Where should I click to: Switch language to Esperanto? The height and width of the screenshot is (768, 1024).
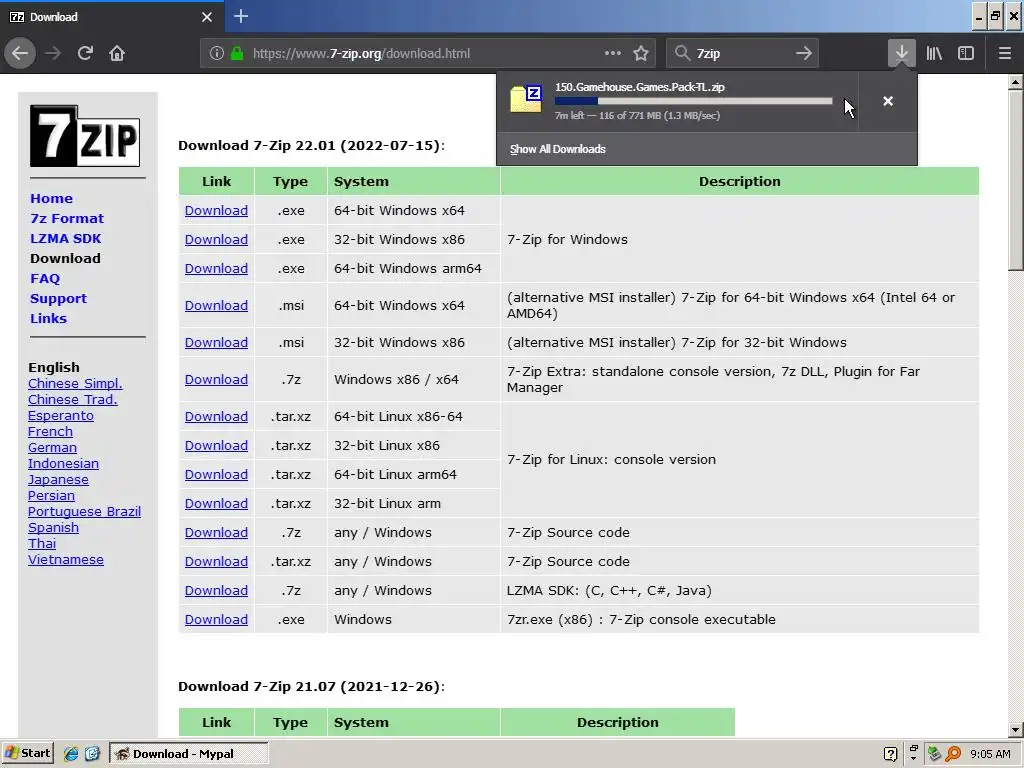pos(61,415)
